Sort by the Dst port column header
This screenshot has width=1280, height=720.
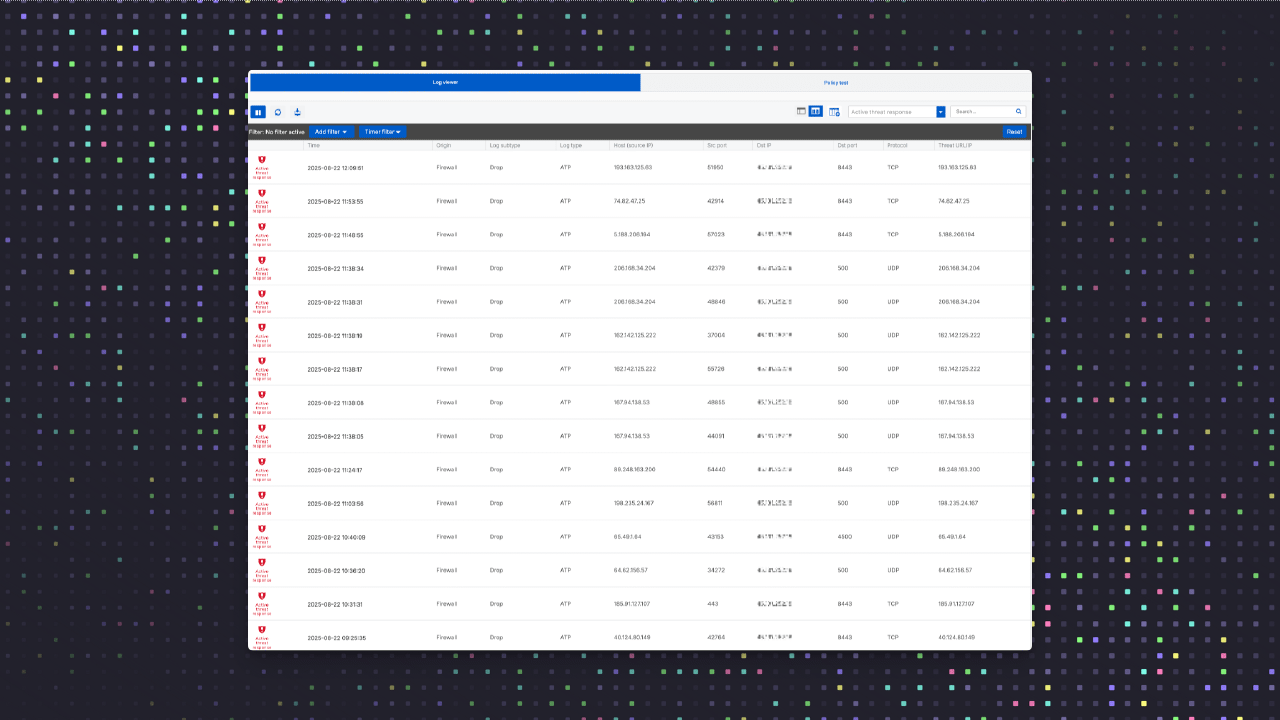click(x=848, y=145)
